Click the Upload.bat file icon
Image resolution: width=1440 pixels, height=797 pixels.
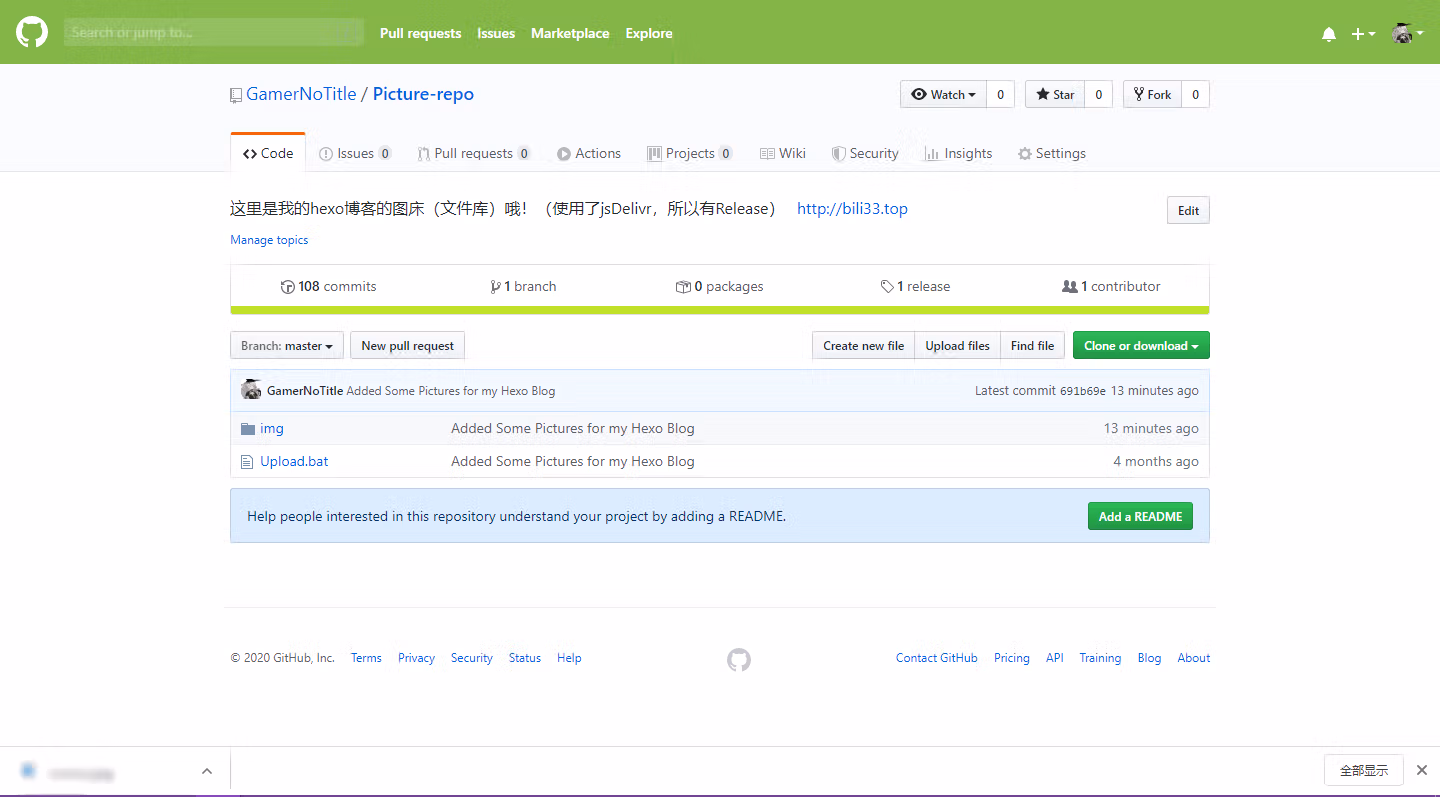pos(247,461)
